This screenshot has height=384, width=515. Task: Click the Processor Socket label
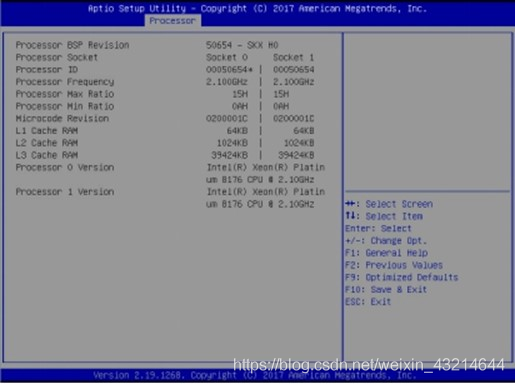(x=57, y=57)
